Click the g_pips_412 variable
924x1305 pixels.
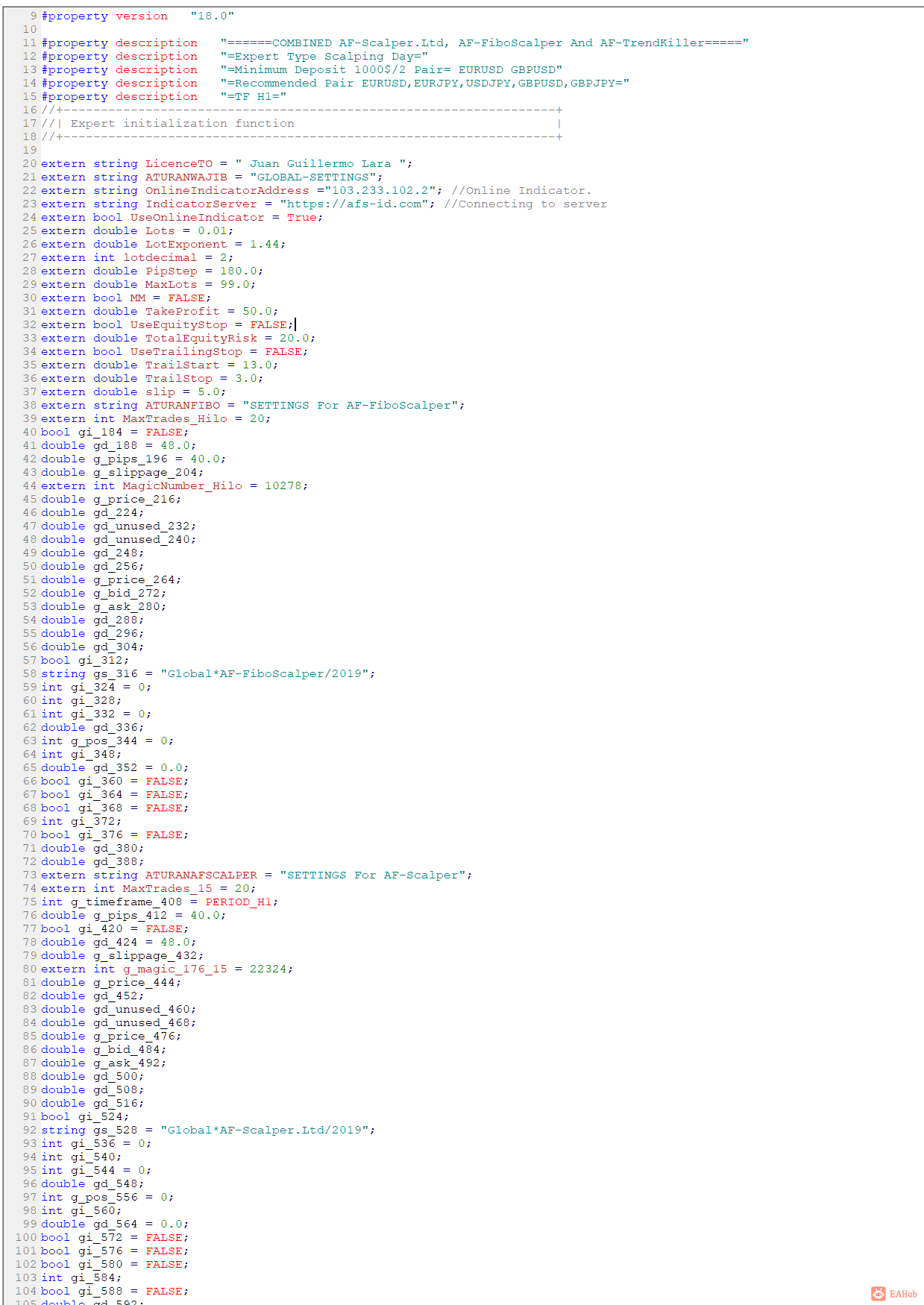(130, 915)
